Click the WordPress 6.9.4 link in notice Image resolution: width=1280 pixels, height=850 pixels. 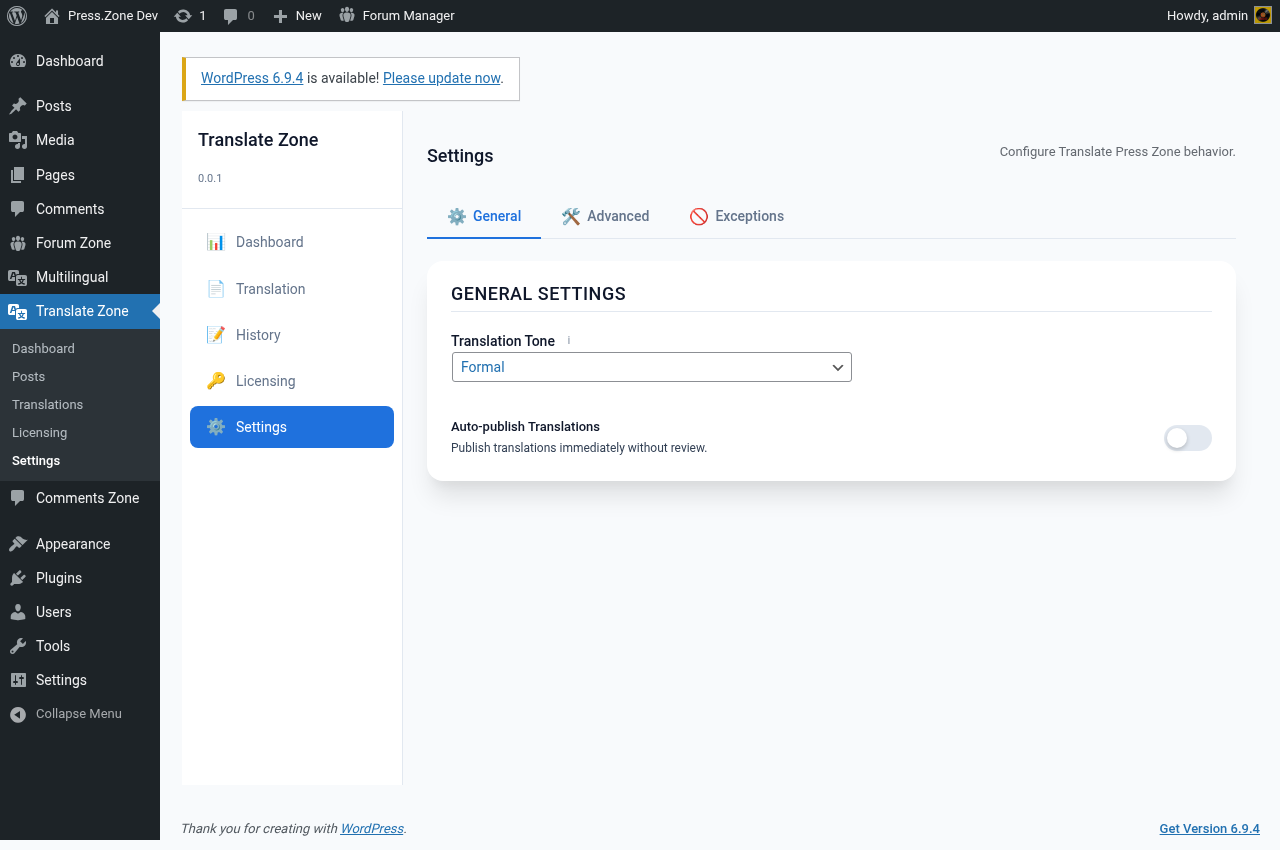tap(252, 78)
